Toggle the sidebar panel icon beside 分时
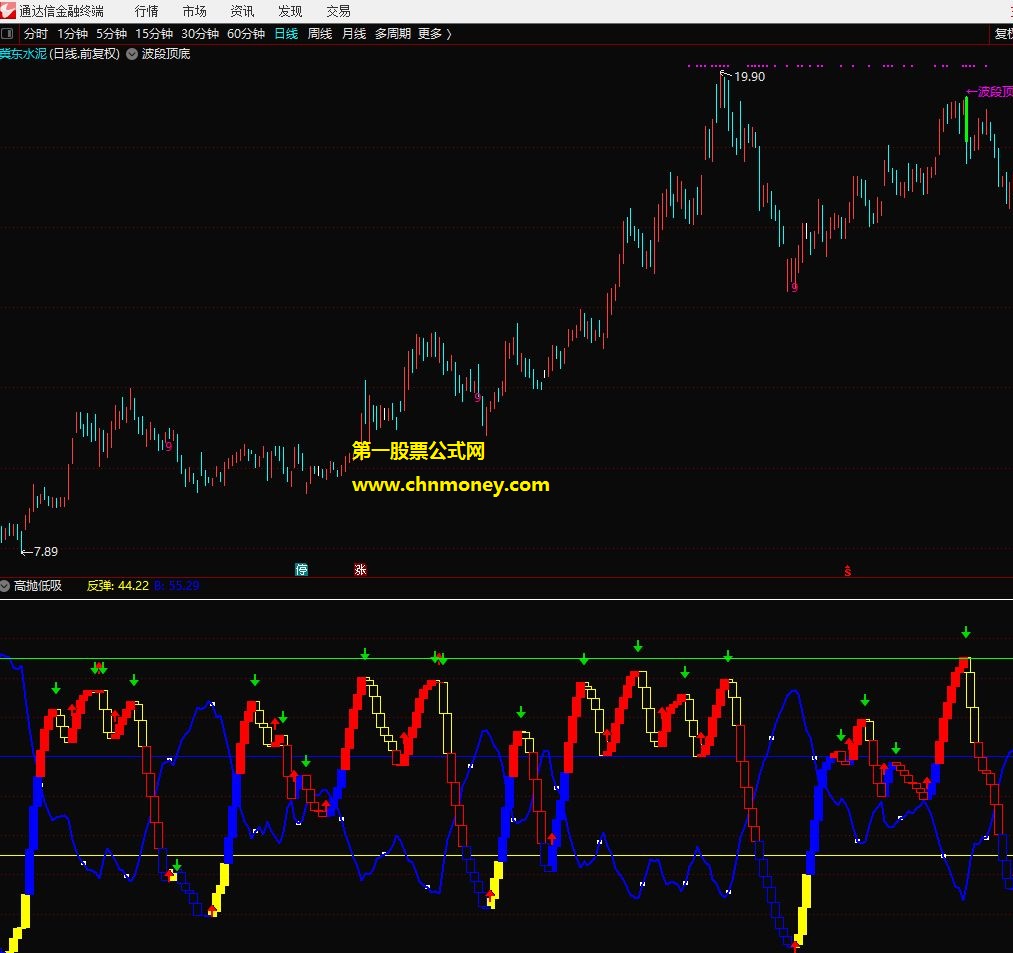This screenshot has width=1013, height=953. click(x=7, y=34)
